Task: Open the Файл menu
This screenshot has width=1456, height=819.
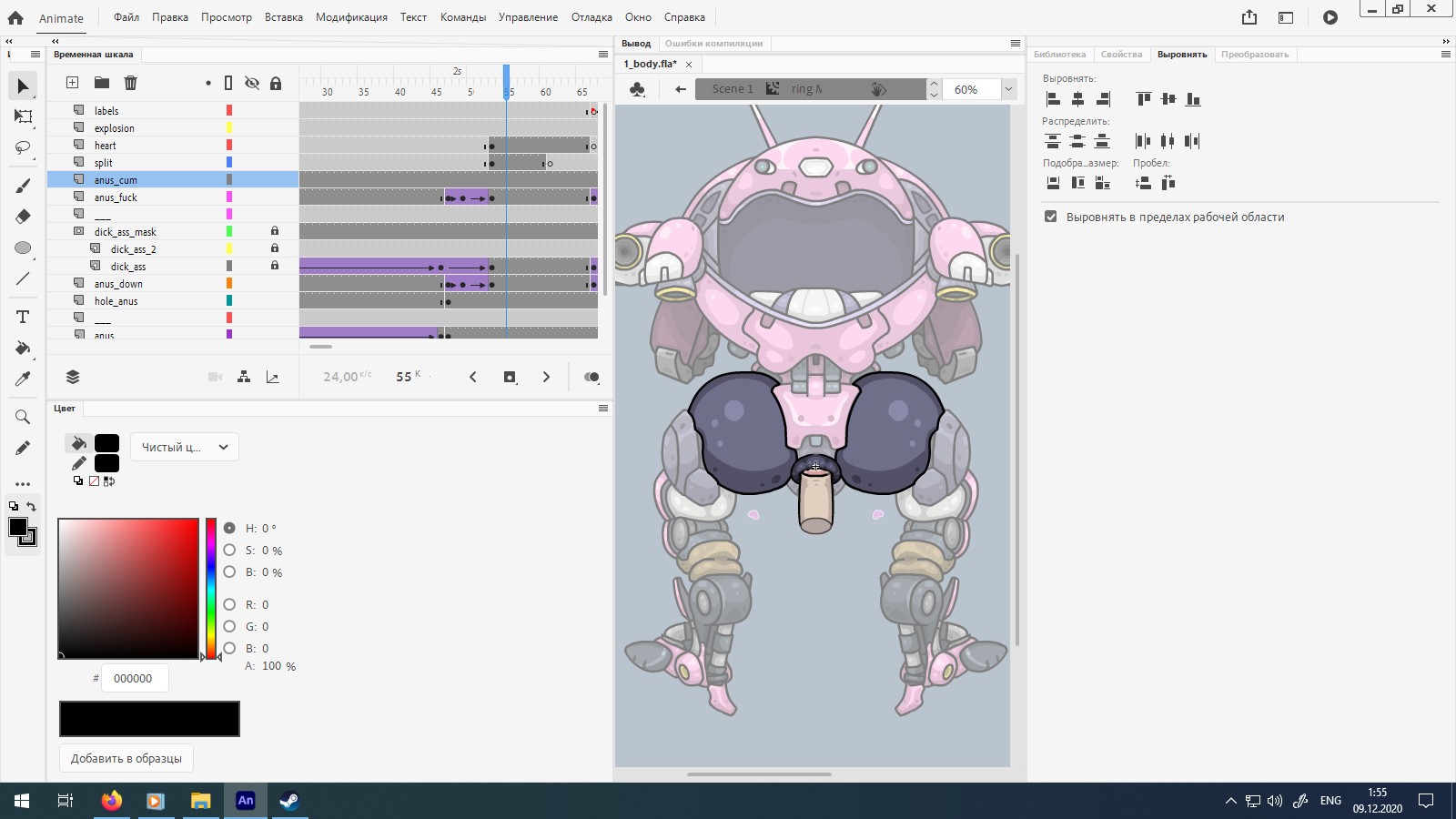Action: pyautogui.click(x=126, y=17)
